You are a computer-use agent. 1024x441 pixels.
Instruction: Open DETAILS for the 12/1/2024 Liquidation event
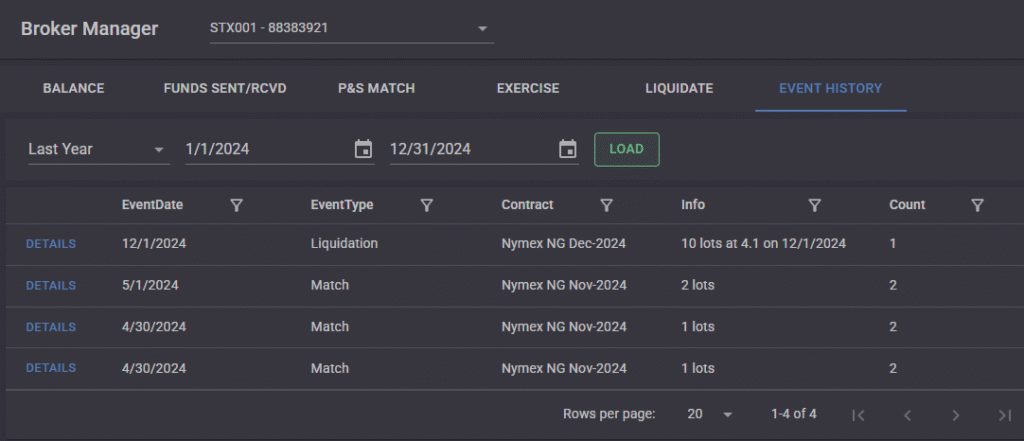(50, 244)
